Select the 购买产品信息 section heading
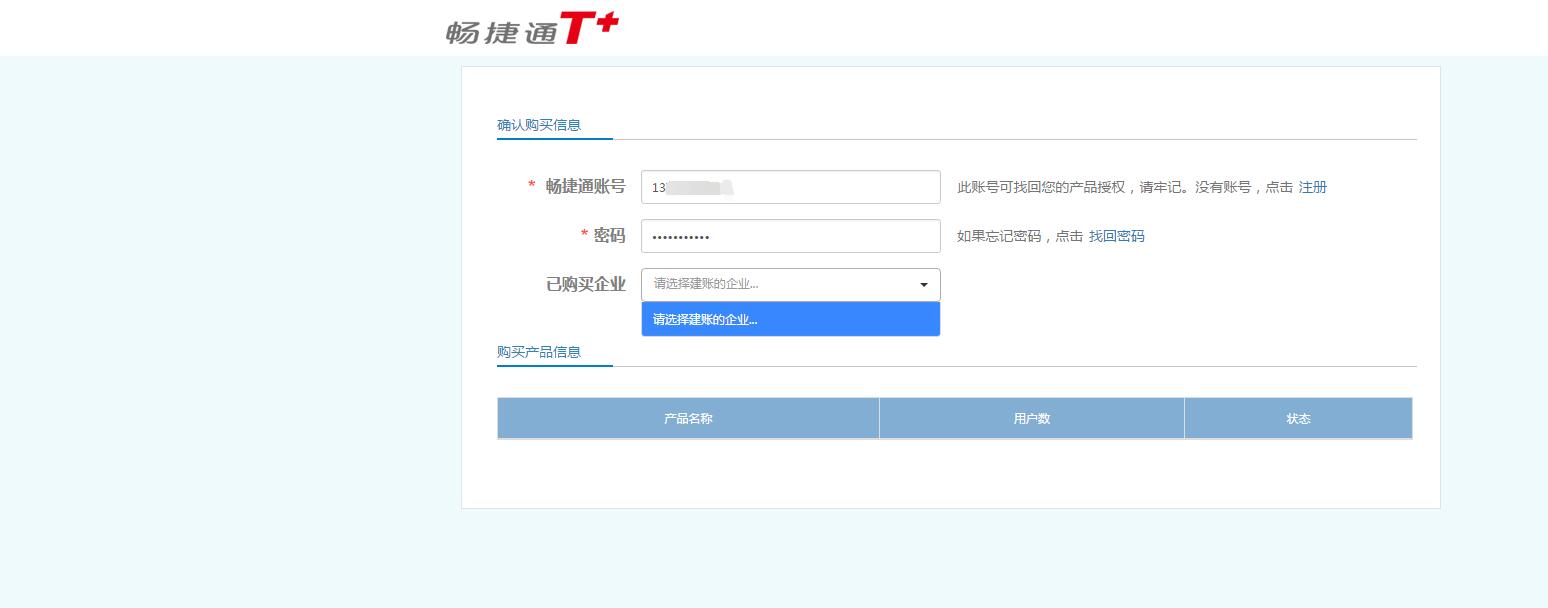 tap(539, 352)
